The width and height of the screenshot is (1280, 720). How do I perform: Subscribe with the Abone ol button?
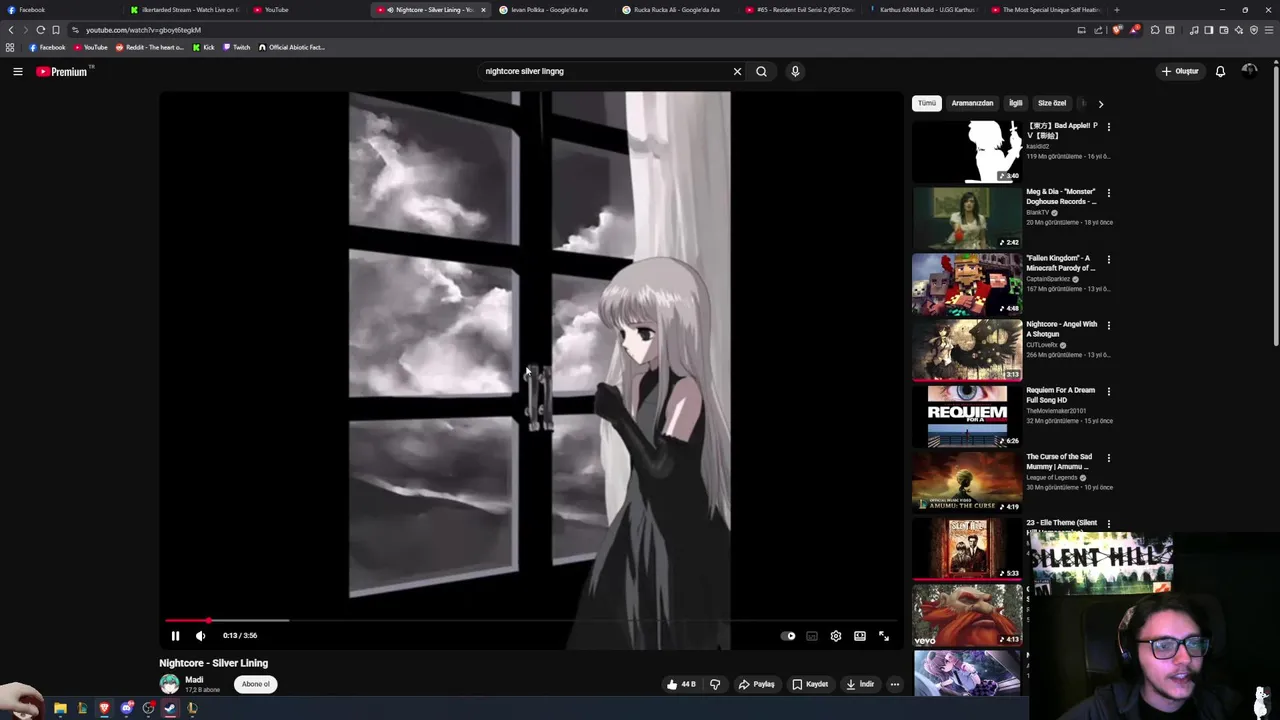pyautogui.click(x=255, y=684)
